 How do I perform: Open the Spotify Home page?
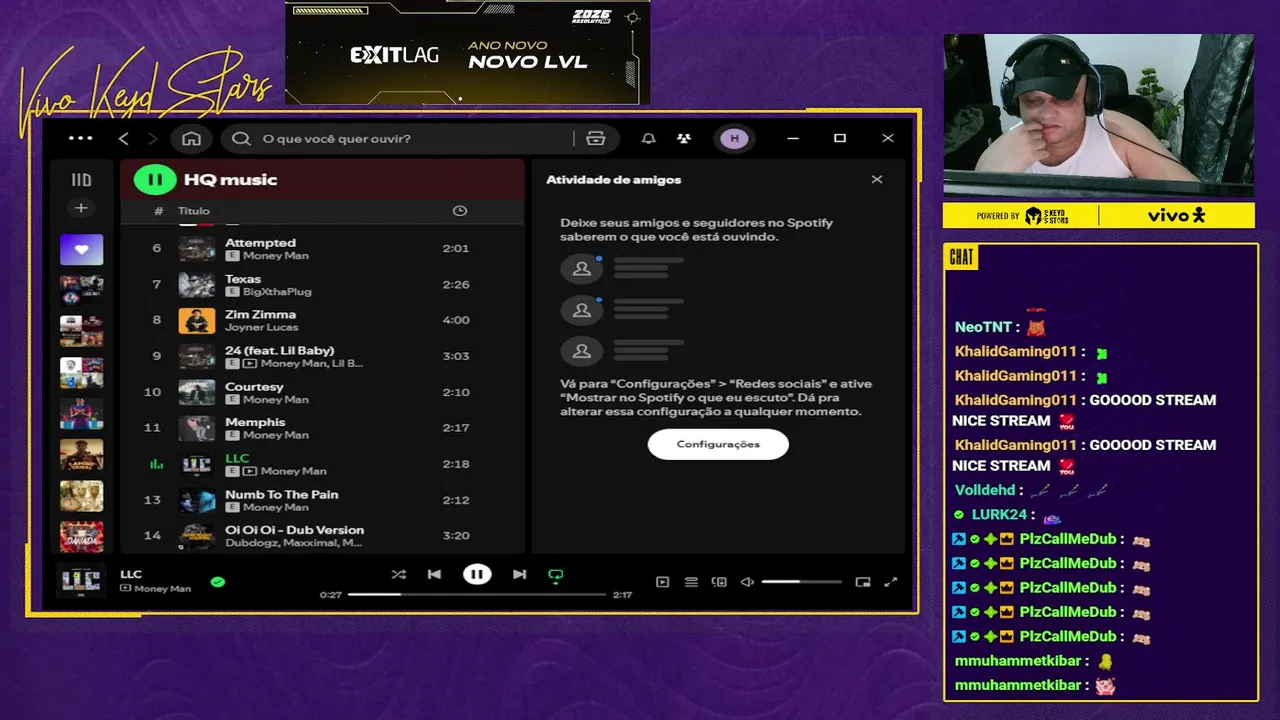coord(191,139)
